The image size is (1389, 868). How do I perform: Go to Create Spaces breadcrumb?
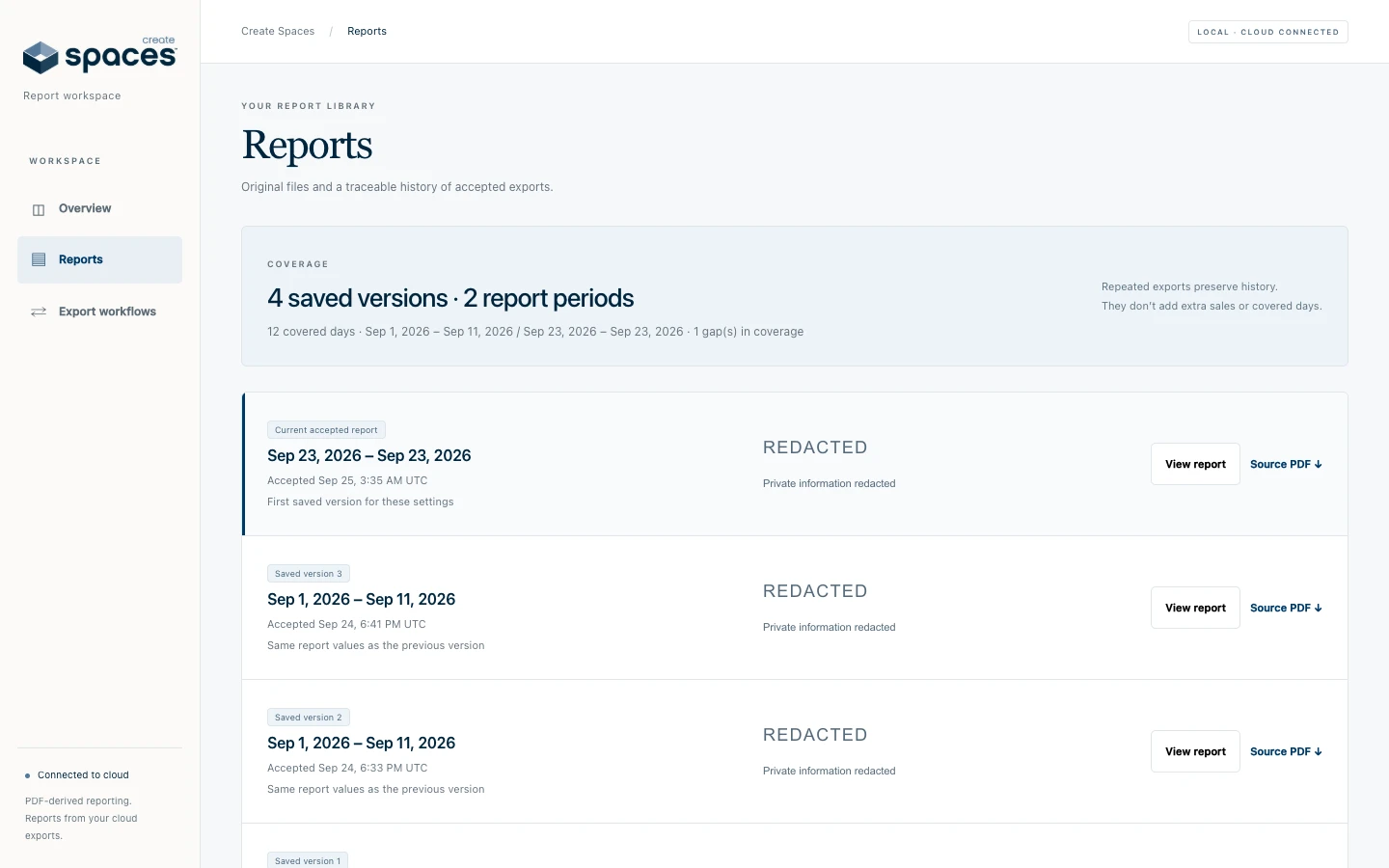[x=278, y=31]
